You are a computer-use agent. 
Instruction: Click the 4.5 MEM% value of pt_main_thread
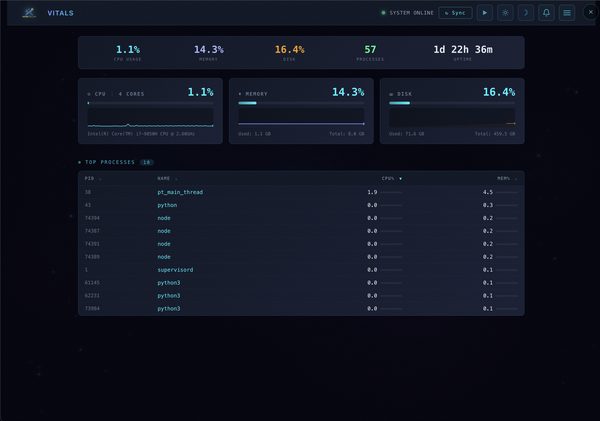click(488, 192)
